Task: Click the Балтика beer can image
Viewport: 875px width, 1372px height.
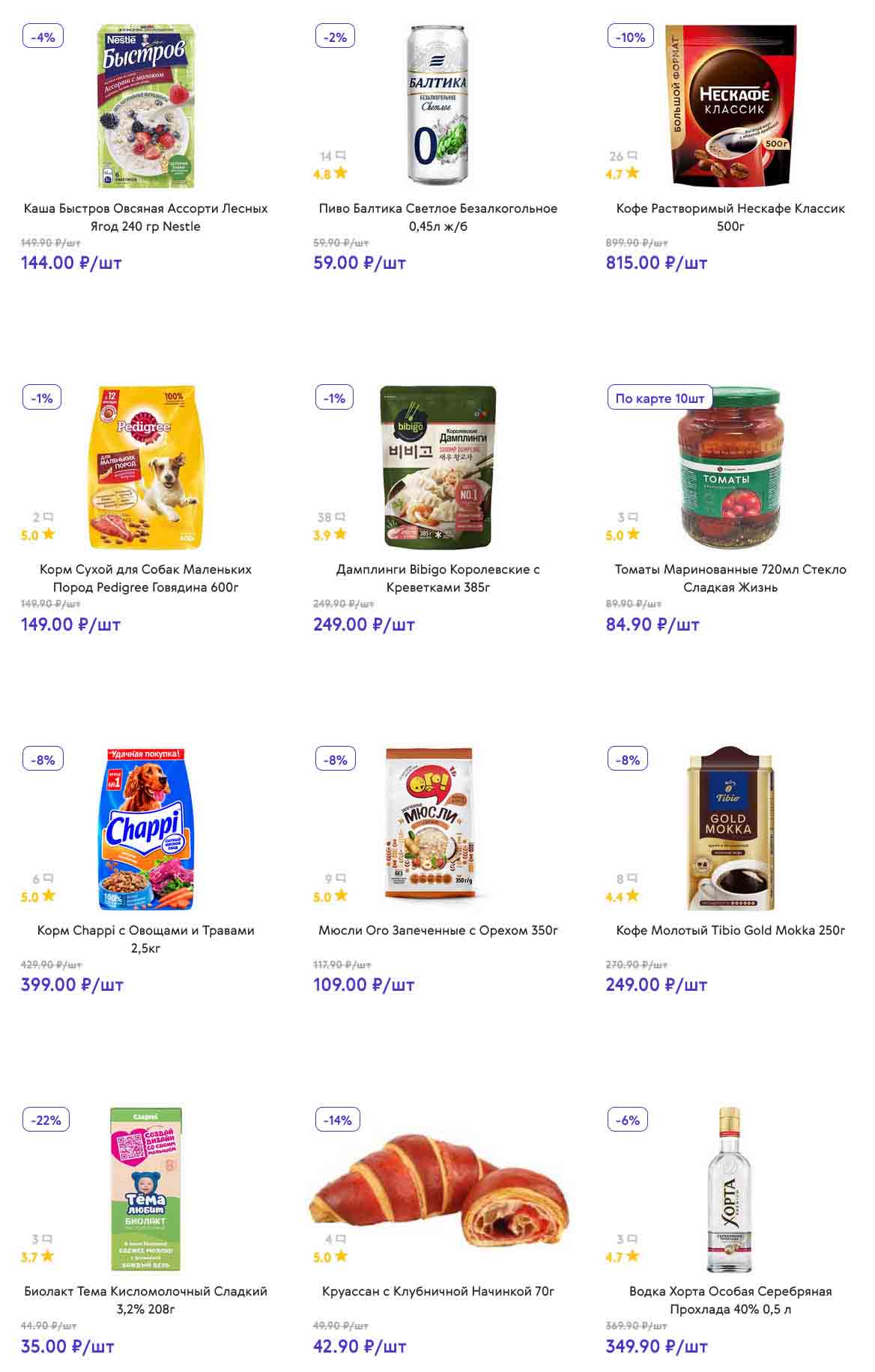Action: [x=438, y=105]
